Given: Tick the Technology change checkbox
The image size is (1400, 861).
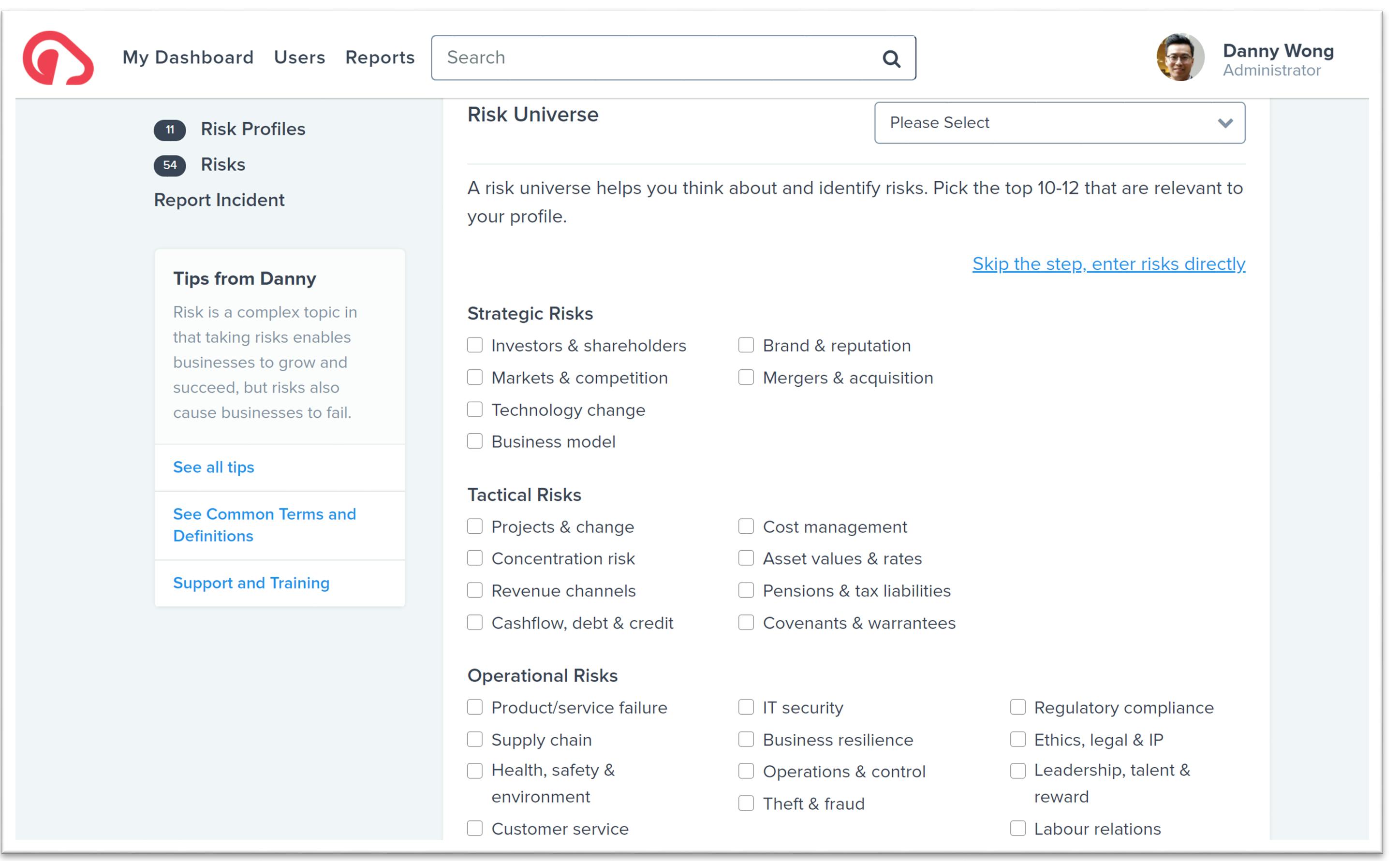Looking at the screenshot, I should 474,409.
